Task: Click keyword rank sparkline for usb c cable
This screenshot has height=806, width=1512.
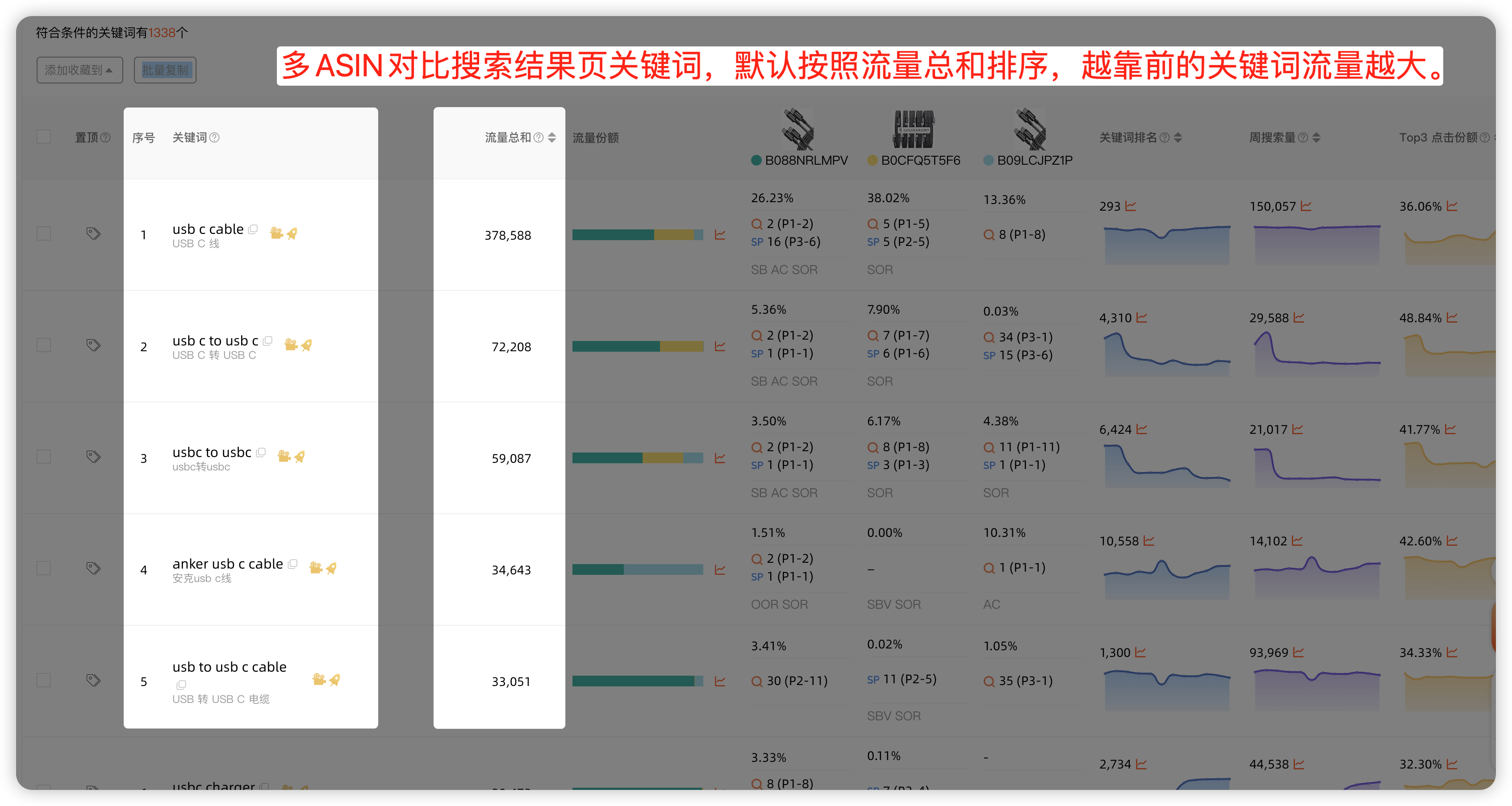Action: click(x=1167, y=244)
